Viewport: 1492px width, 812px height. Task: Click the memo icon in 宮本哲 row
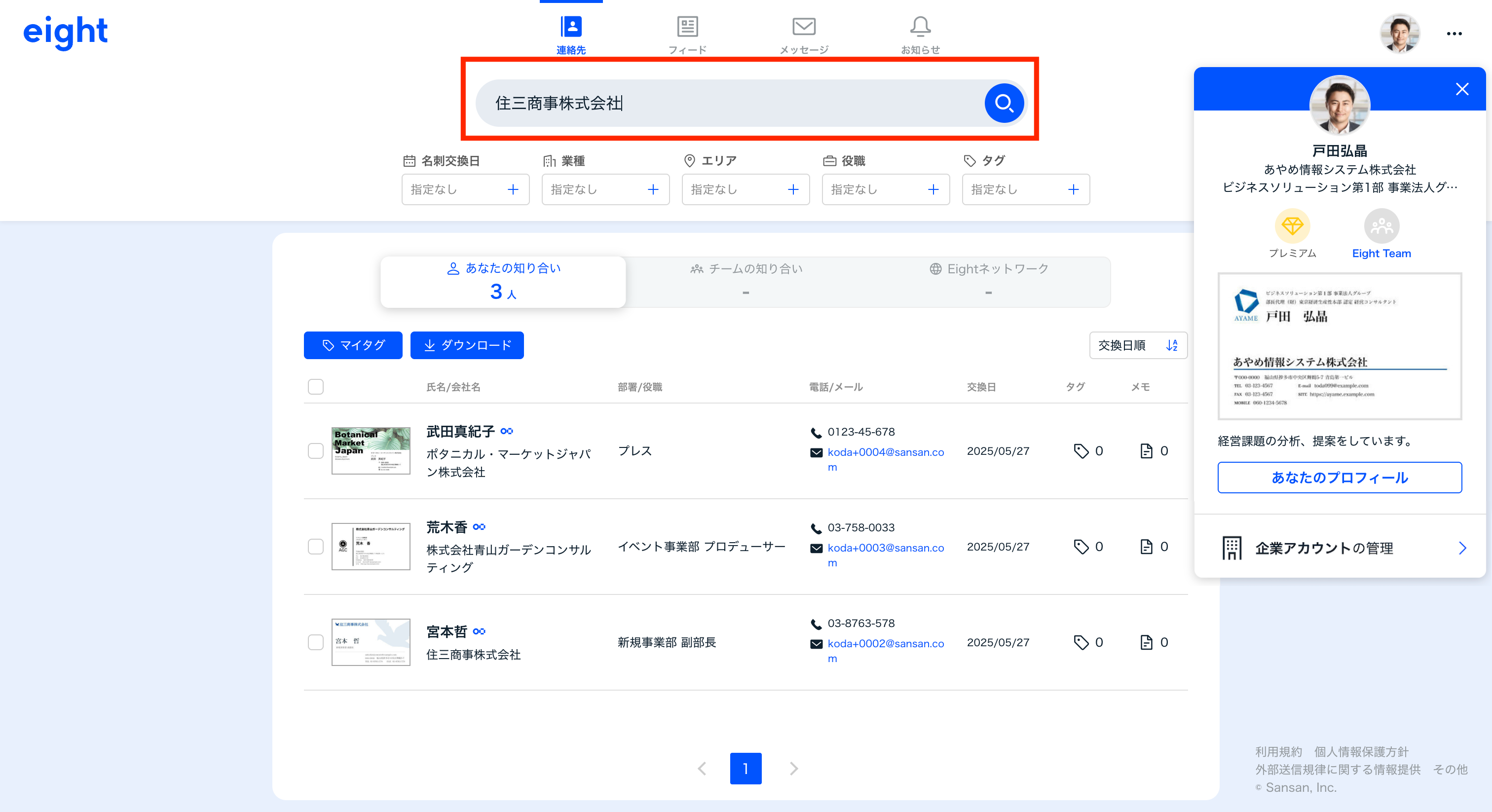[x=1146, y=642]
